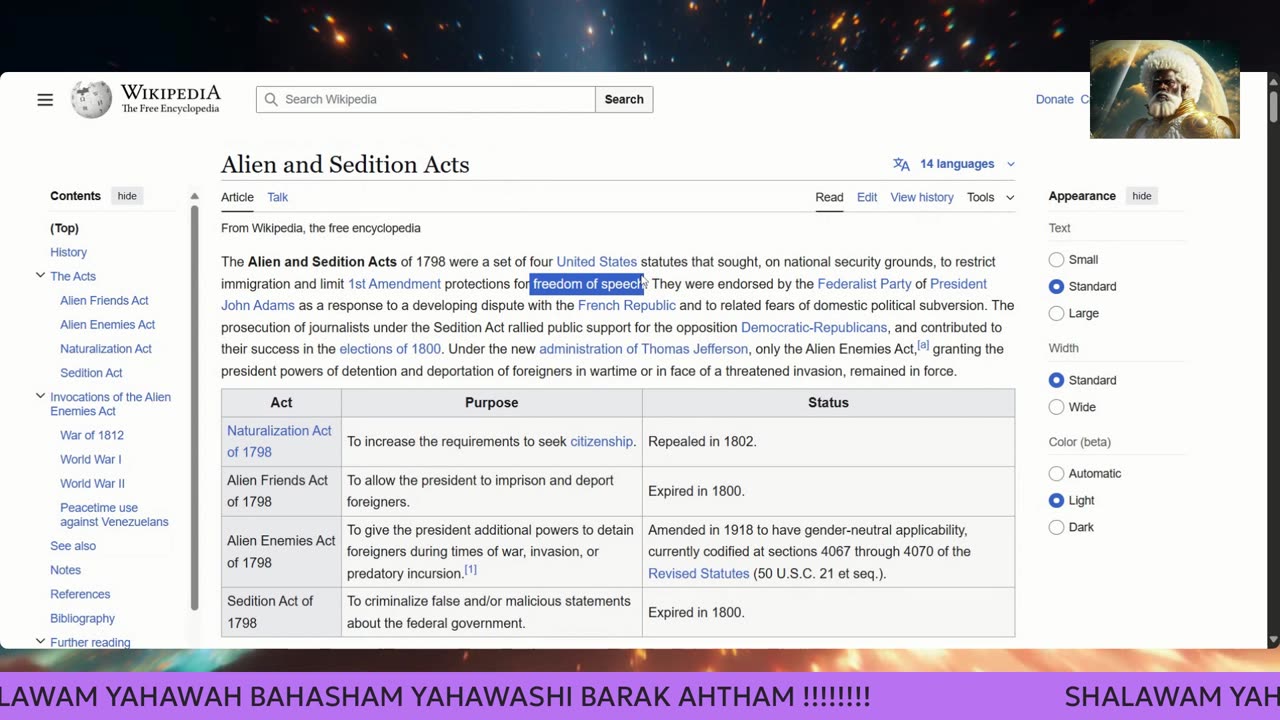1280x720 pixels.
Task: Open the Tools dropdown menu
Action: tap(990, 197)
